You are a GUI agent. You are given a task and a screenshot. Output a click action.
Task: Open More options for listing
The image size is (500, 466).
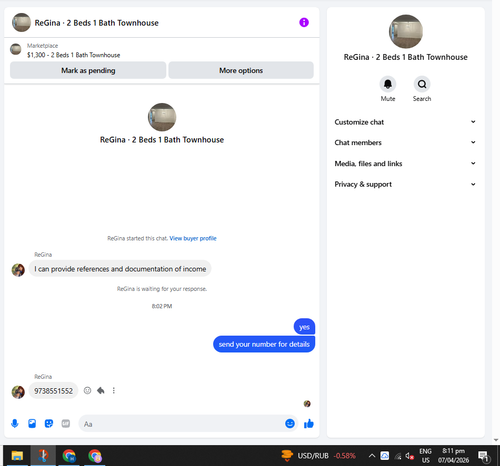pos(241,70)
